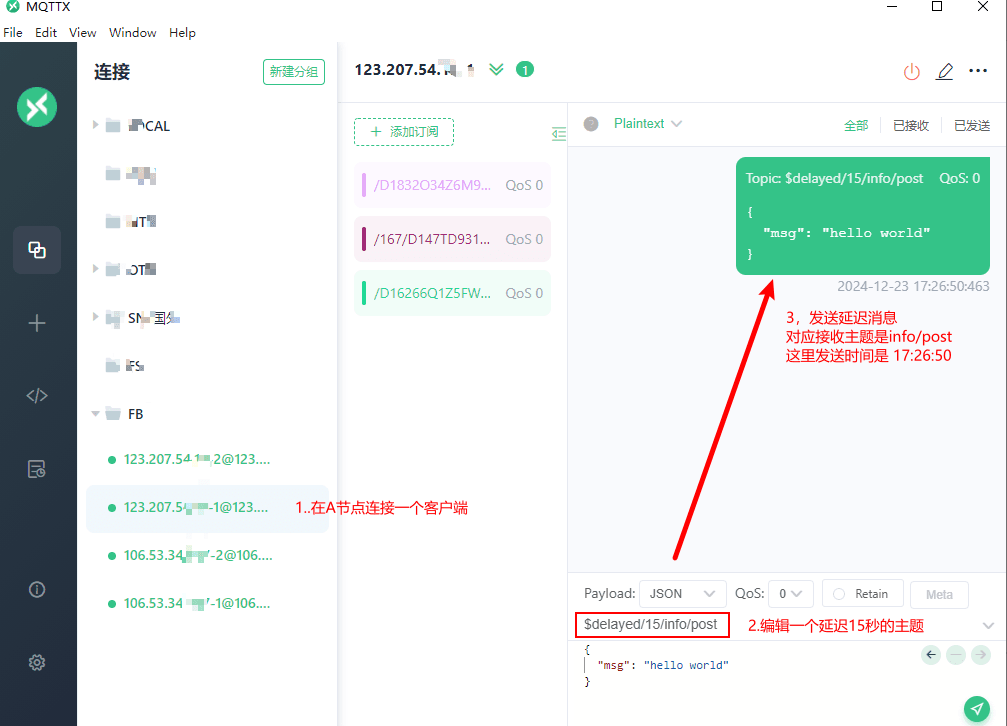Viewport: 1007px width, 726px height.
Task: Expand connection details double chevron
Action: point(496,69)
